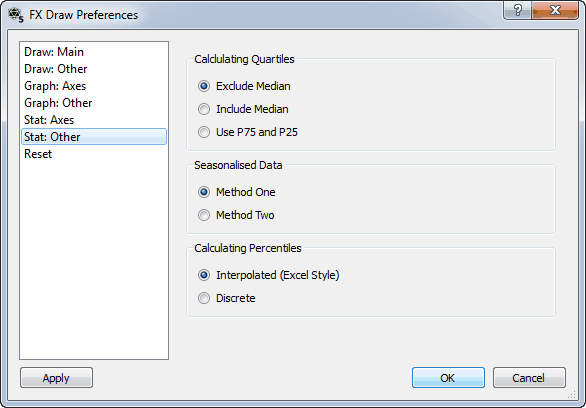The image size is (586, 408).
Task: Click the FX Draw app icon in title bar
Action: (16, 15)
